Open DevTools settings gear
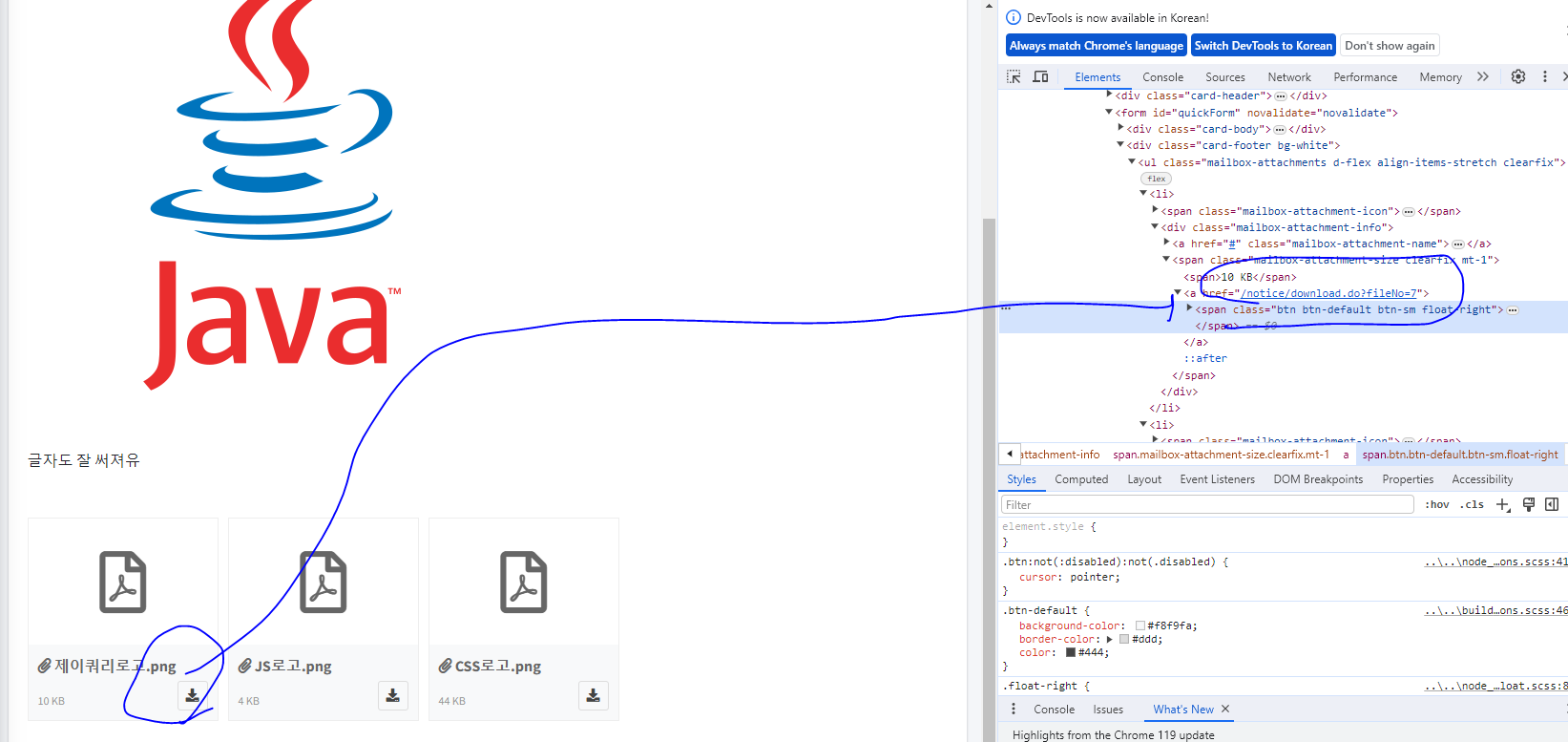This screenshot has width=1568, height=742. coord(1518,76)
